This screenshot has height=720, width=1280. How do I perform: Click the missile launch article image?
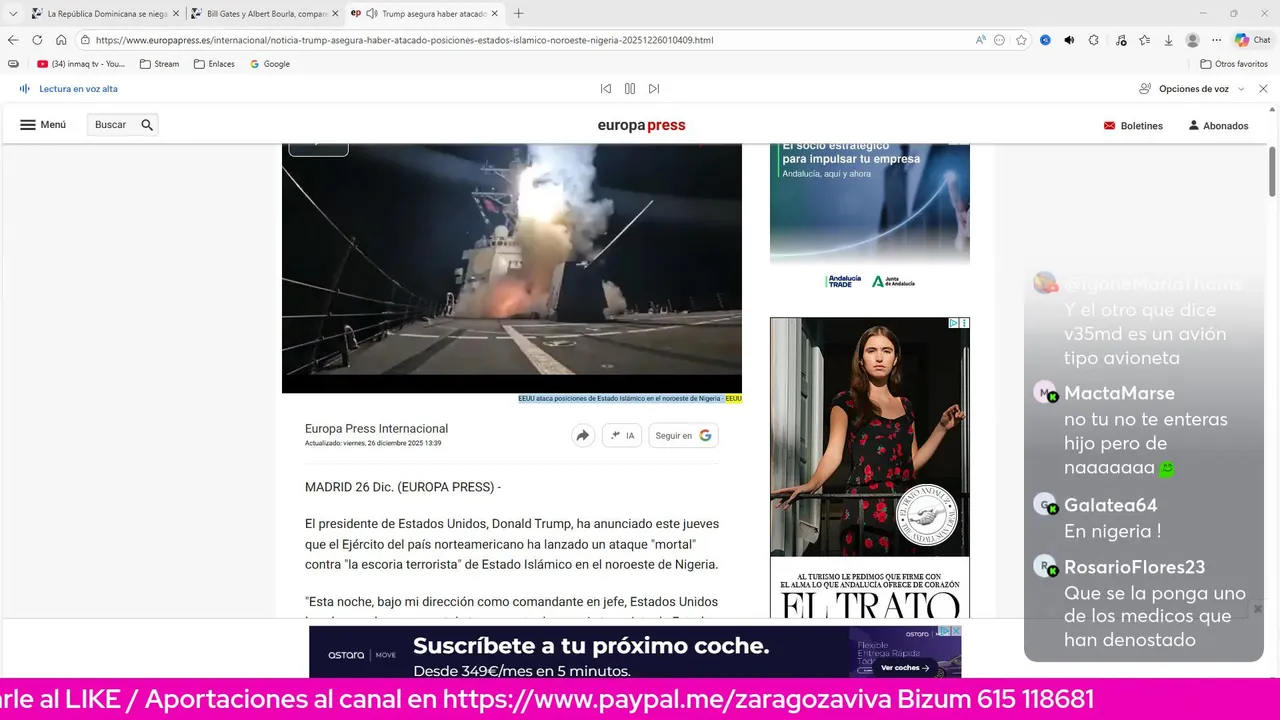[x=512, y=268]
